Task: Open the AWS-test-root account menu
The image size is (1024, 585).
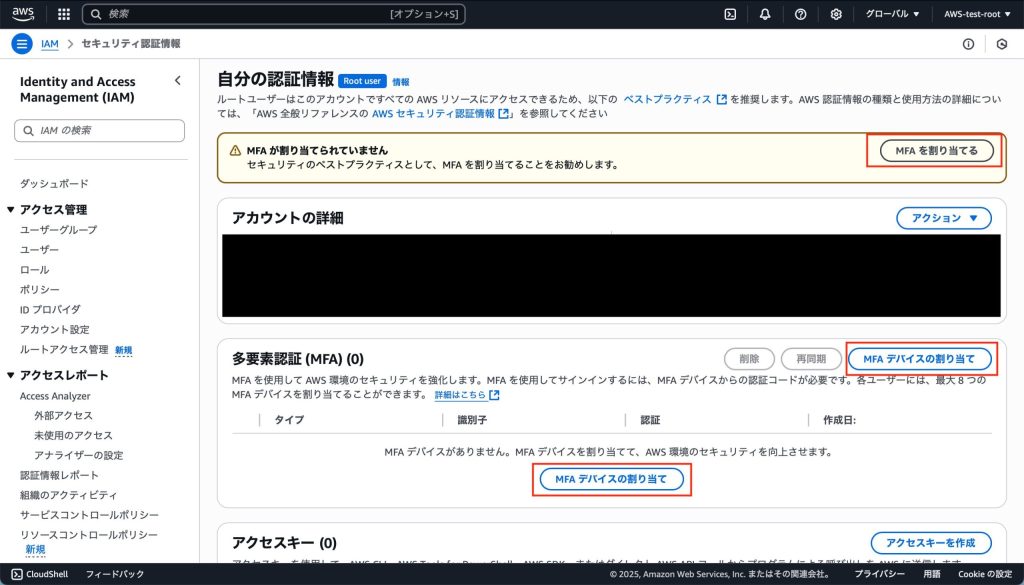Action: pos(977,14)
